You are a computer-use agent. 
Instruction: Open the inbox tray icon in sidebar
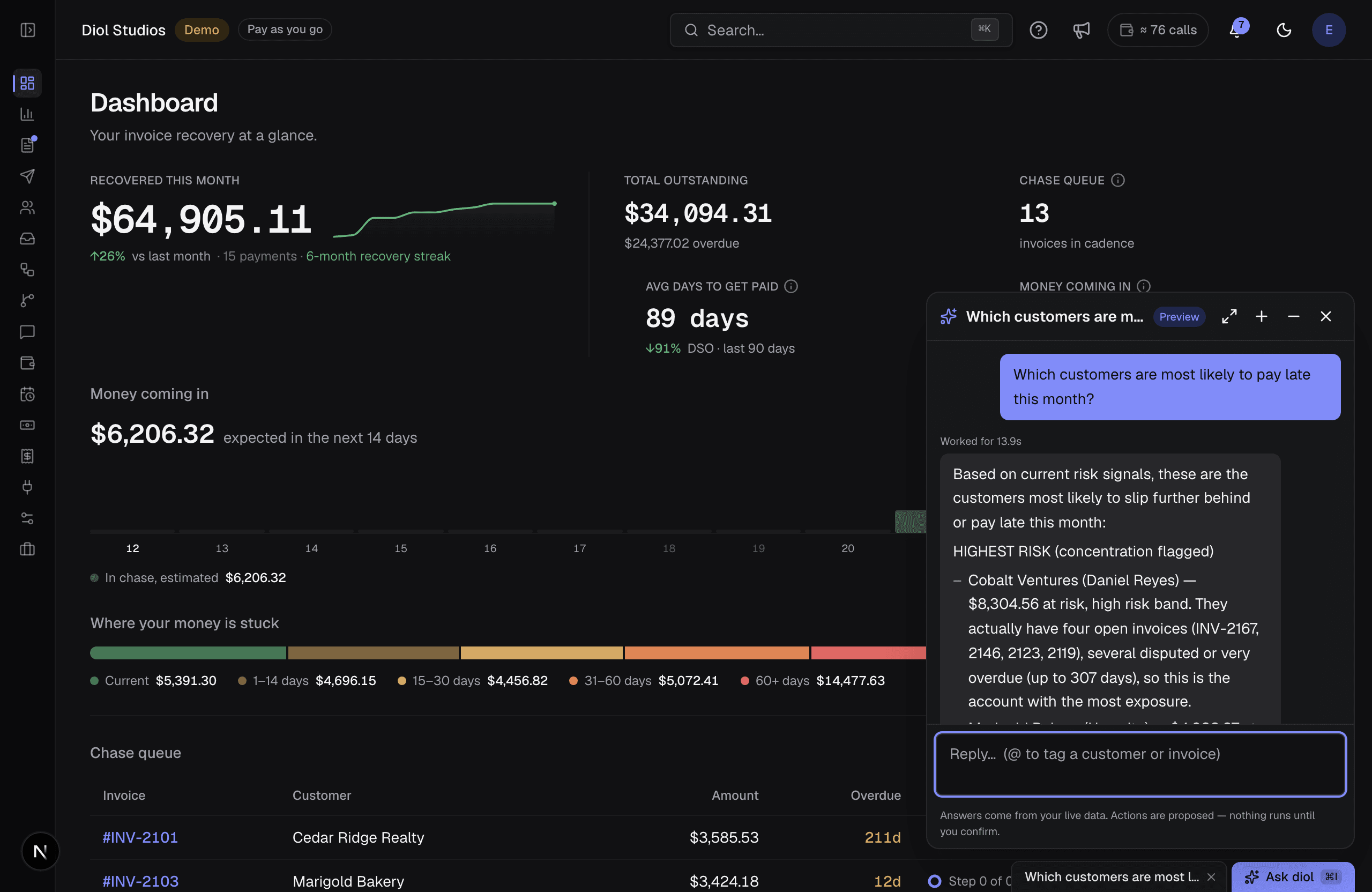tap(27, 238)
